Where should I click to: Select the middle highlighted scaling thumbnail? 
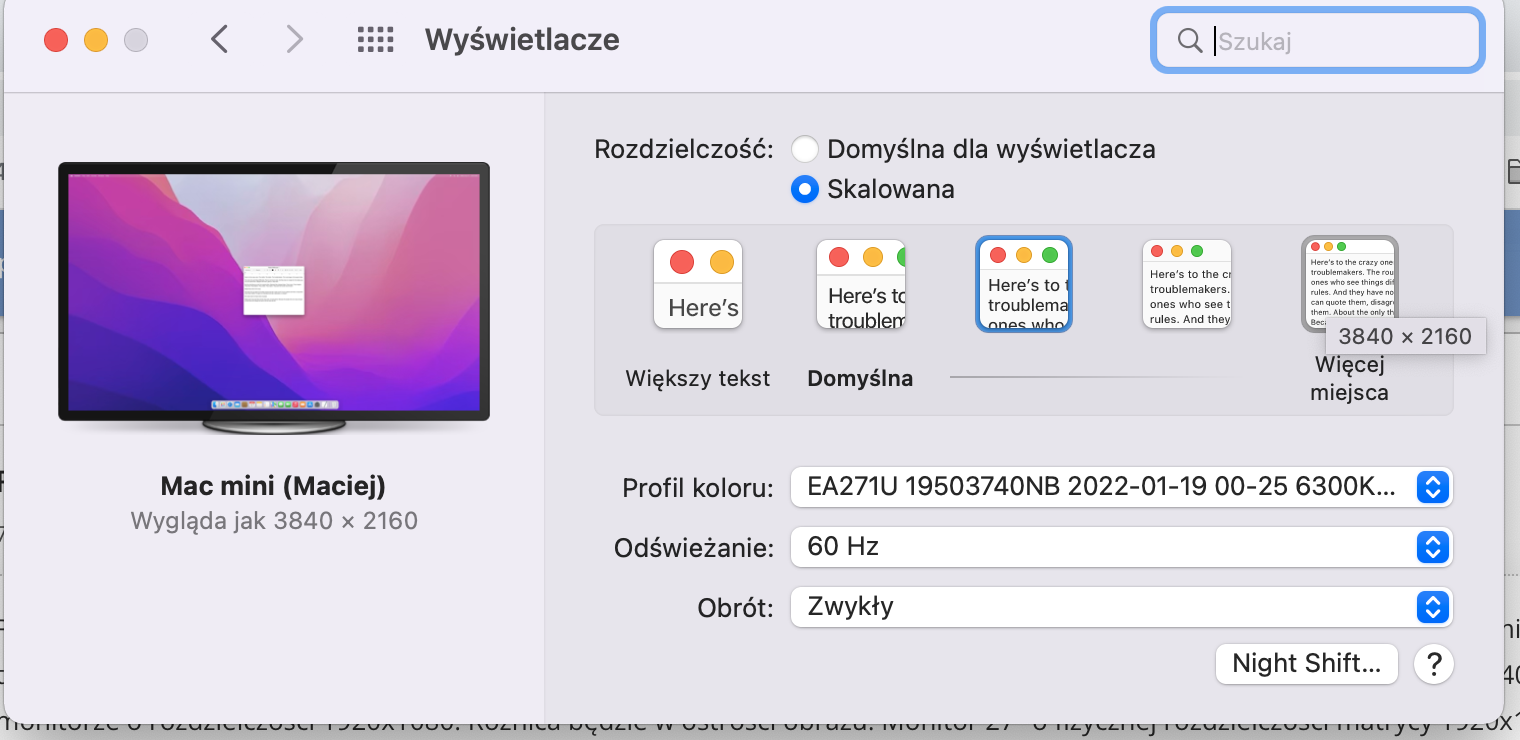coord(1024,284)
